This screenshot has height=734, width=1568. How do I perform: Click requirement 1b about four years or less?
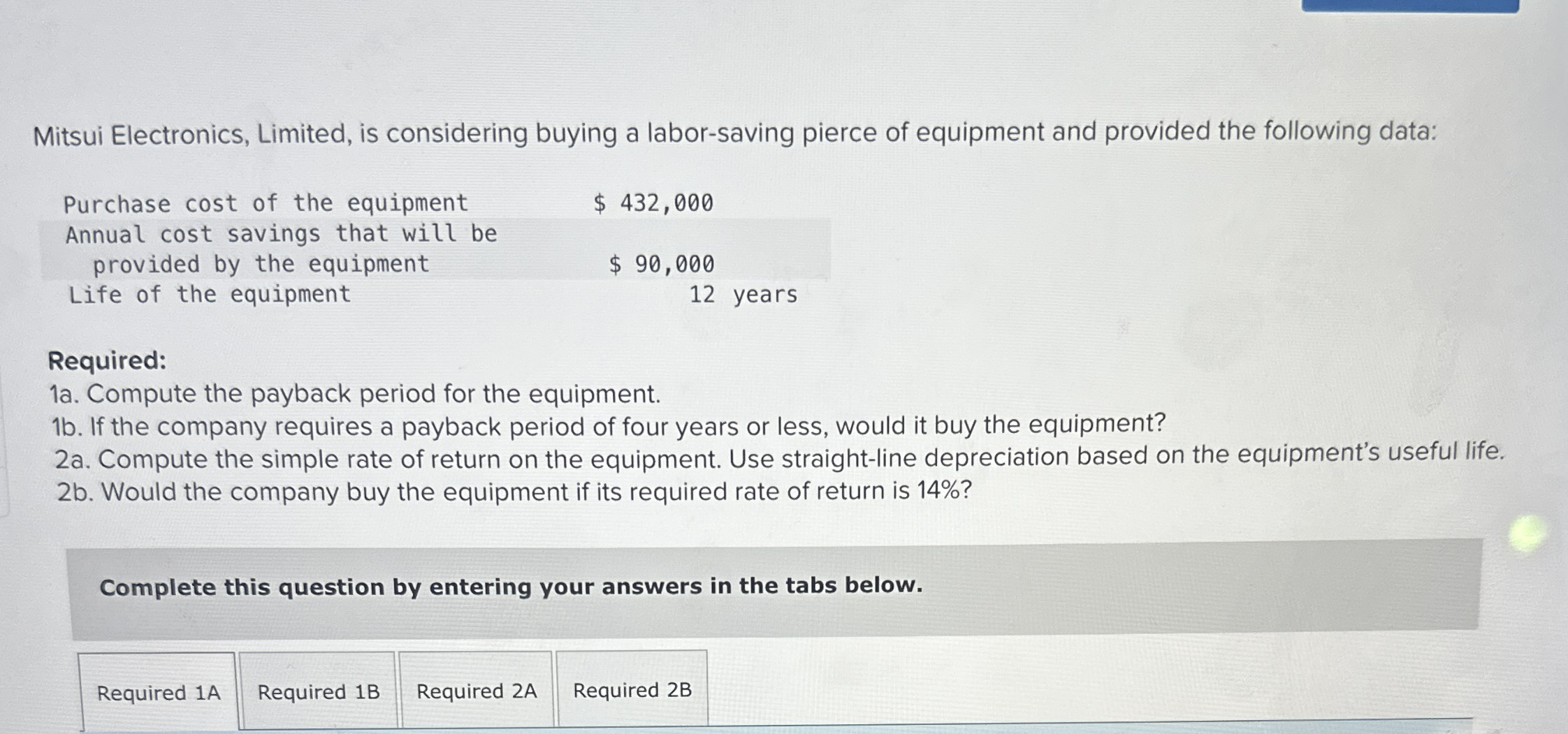609,425
